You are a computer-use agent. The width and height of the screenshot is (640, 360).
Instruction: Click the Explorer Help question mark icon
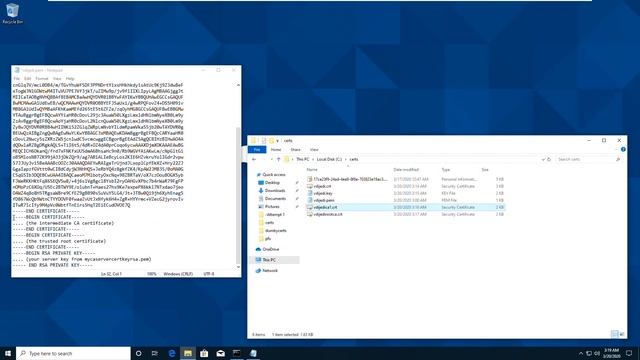623,149
